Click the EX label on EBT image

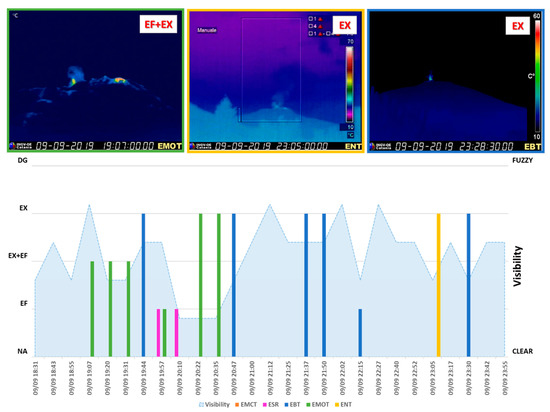click(517, 26)
